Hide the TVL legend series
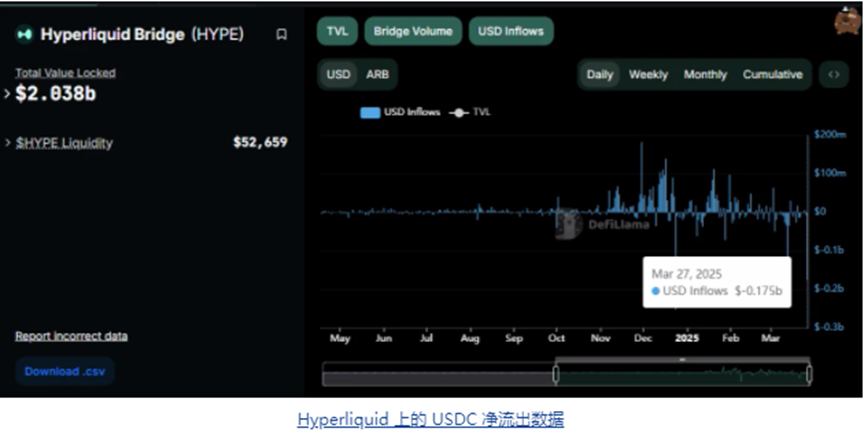Viewport: 864px width, 432px height. 470,112
